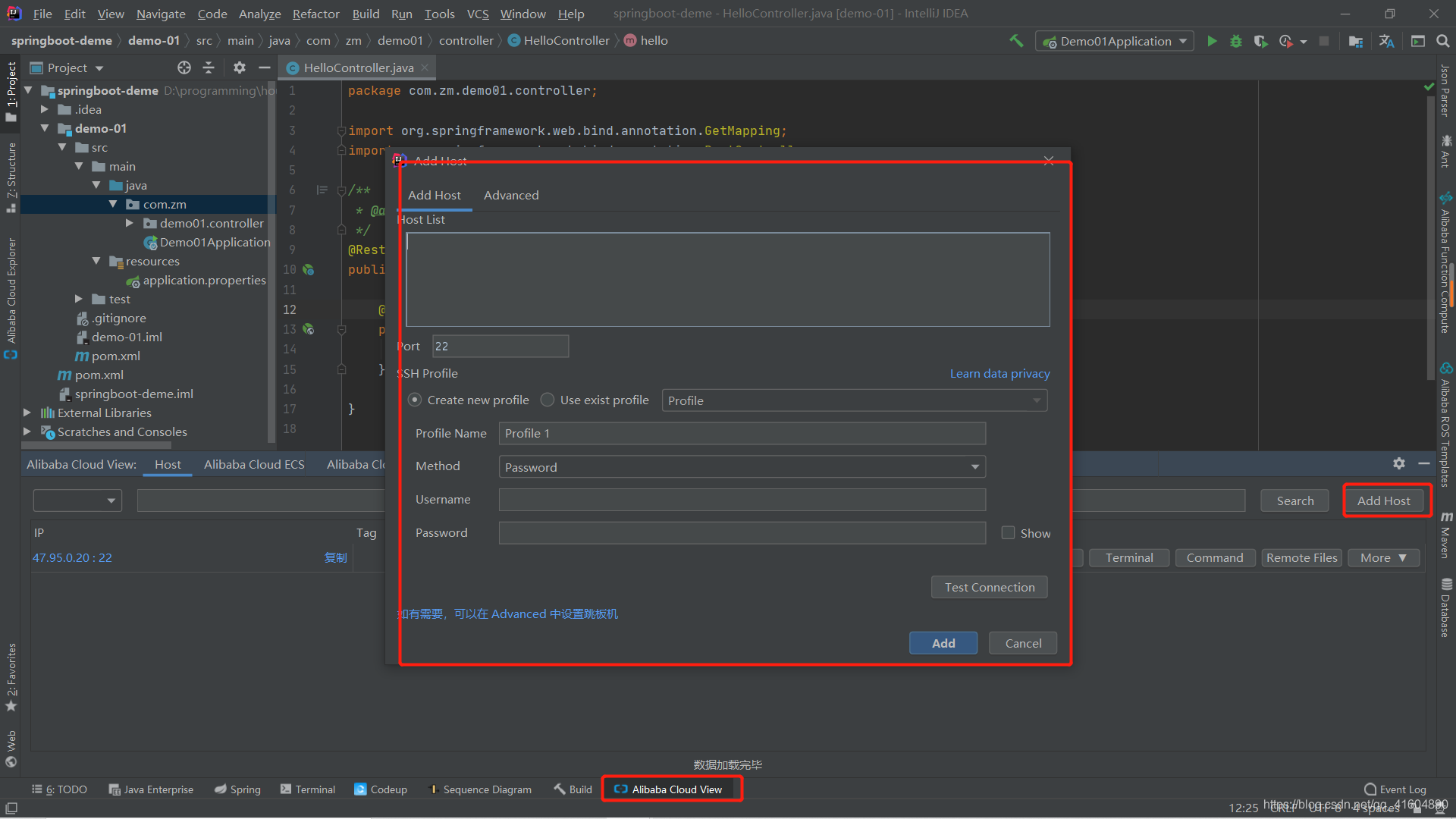The height and width of the screenshot is (819, 1456).
Task: Click into Host List text area
Action: click(x=728, y=279)
